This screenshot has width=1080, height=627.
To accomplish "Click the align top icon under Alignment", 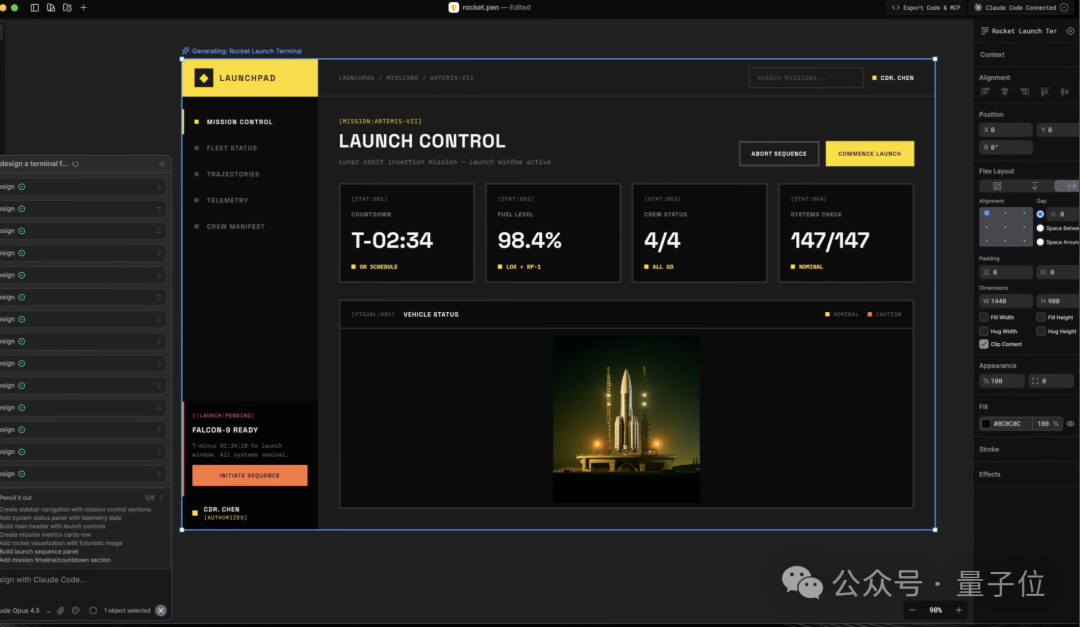I will [1044, 92].
